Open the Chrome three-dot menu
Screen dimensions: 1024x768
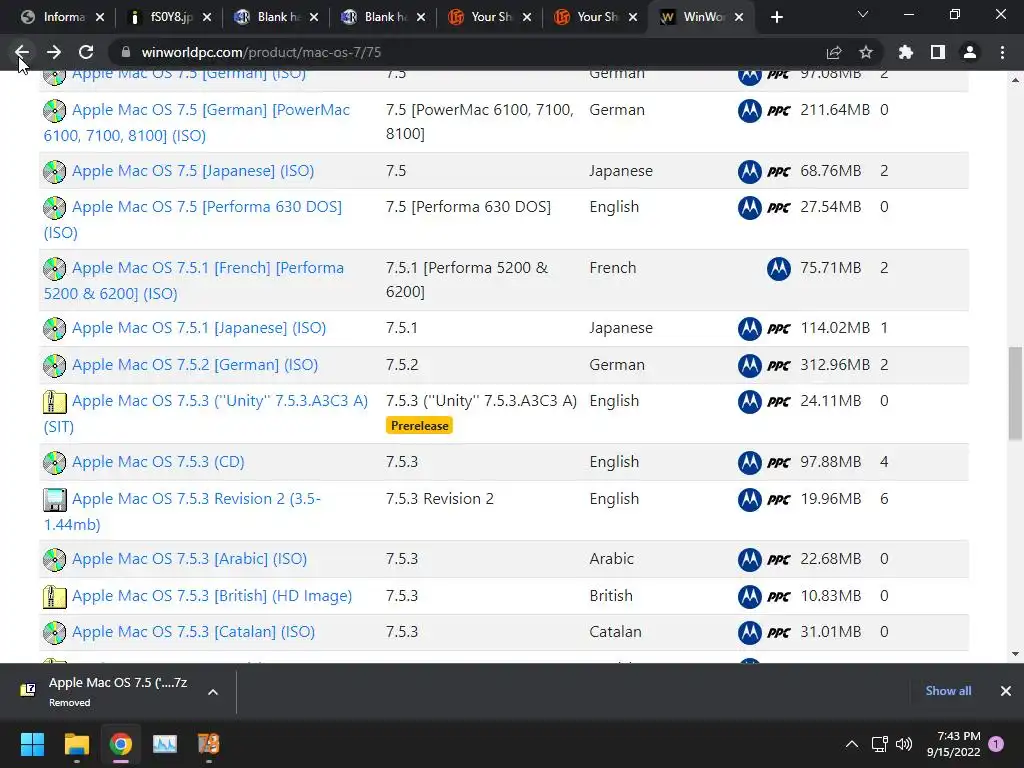click(1002, 52)
